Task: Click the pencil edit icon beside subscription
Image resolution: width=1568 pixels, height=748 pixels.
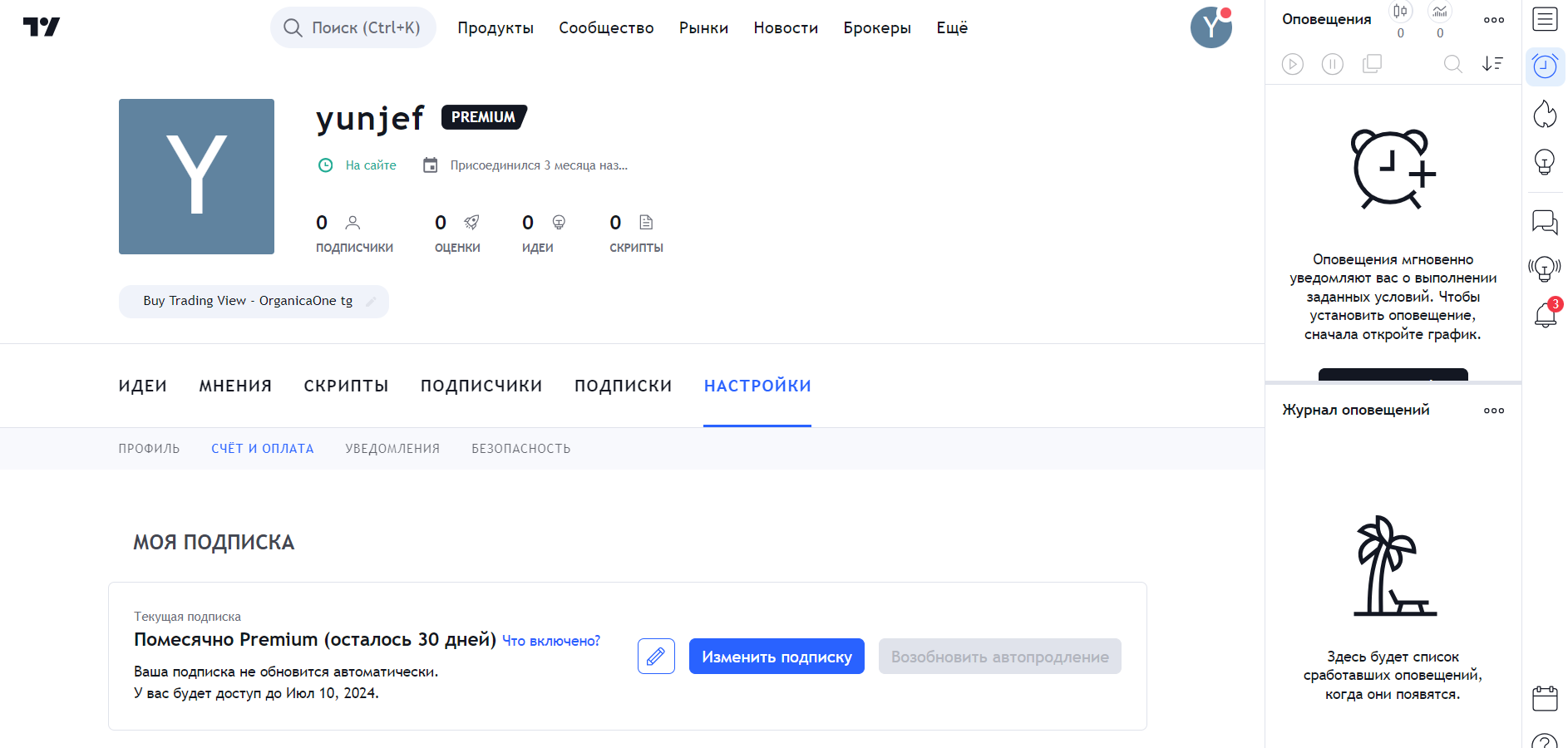Action: pyautogui.click(x=656, y=657)
